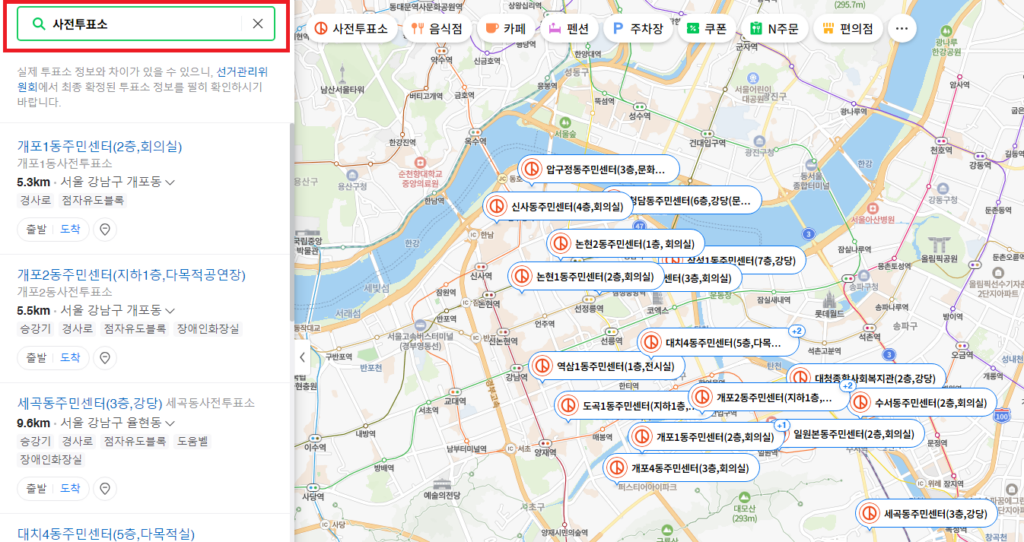The height and width of the screenshot is (542, 1024).
Task: Click the +2 cluster badge on 대치4동주민센터 marker
Action: pyautogui.click(x=796, y=331)
